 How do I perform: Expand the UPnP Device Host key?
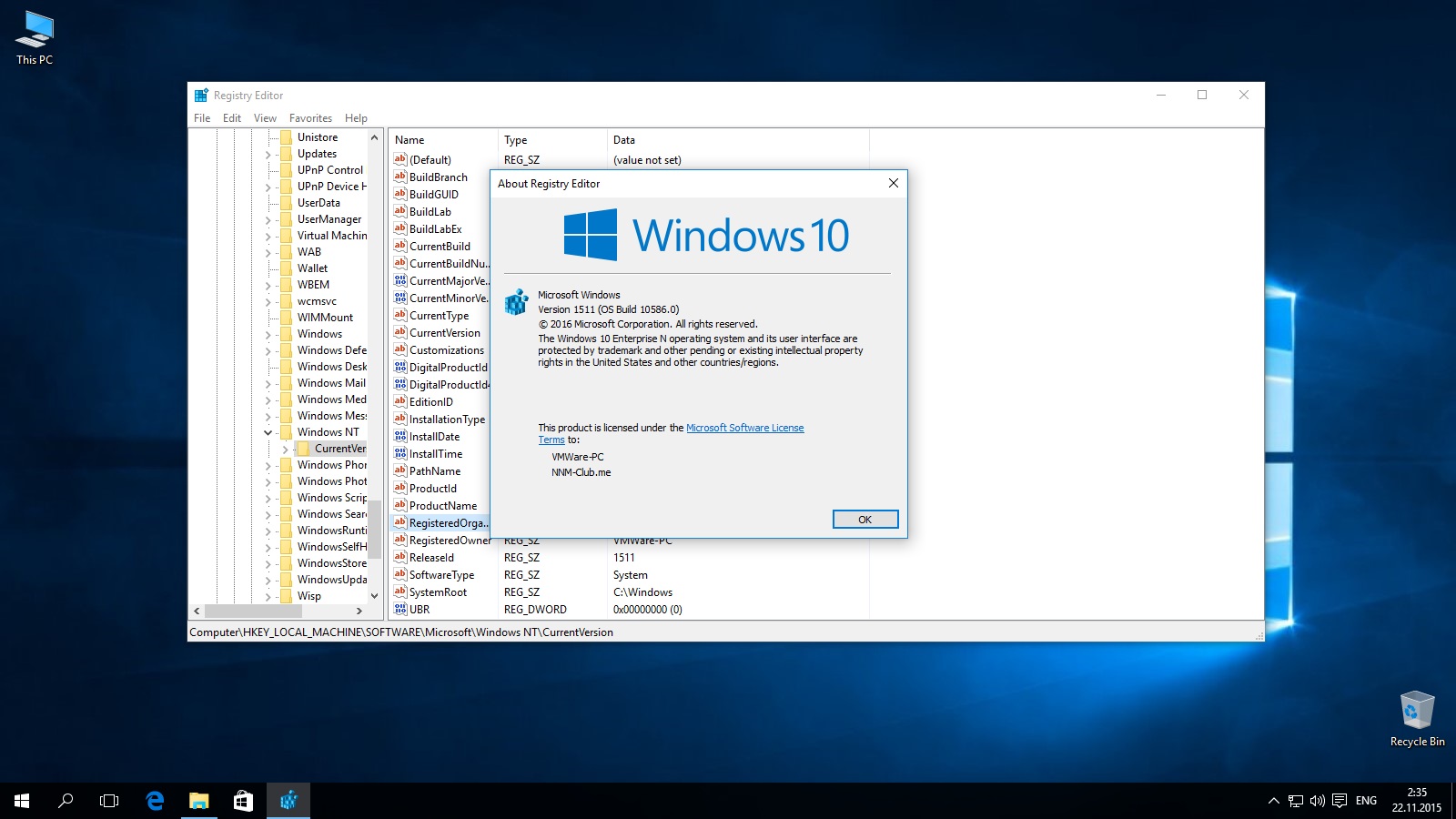click(268, 187)
